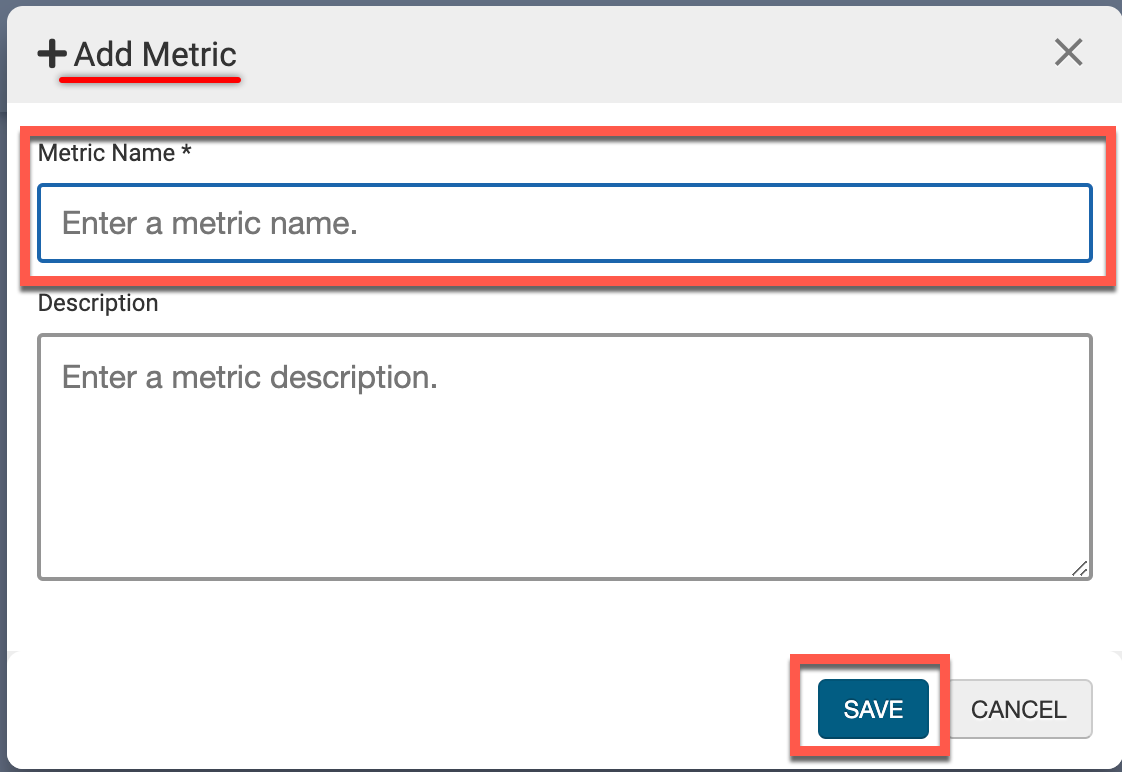The width and height of the screenshot is (1122, 772).
Task: Click the gray dialog header bar
Action: 600,54
